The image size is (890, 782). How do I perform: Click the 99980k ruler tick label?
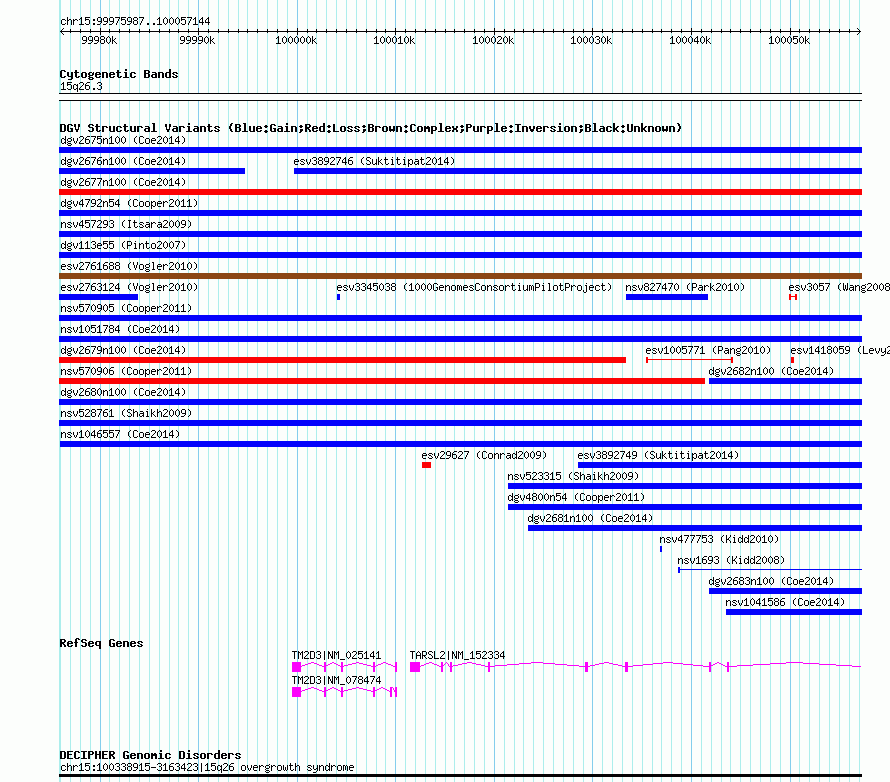click(99, 40)
